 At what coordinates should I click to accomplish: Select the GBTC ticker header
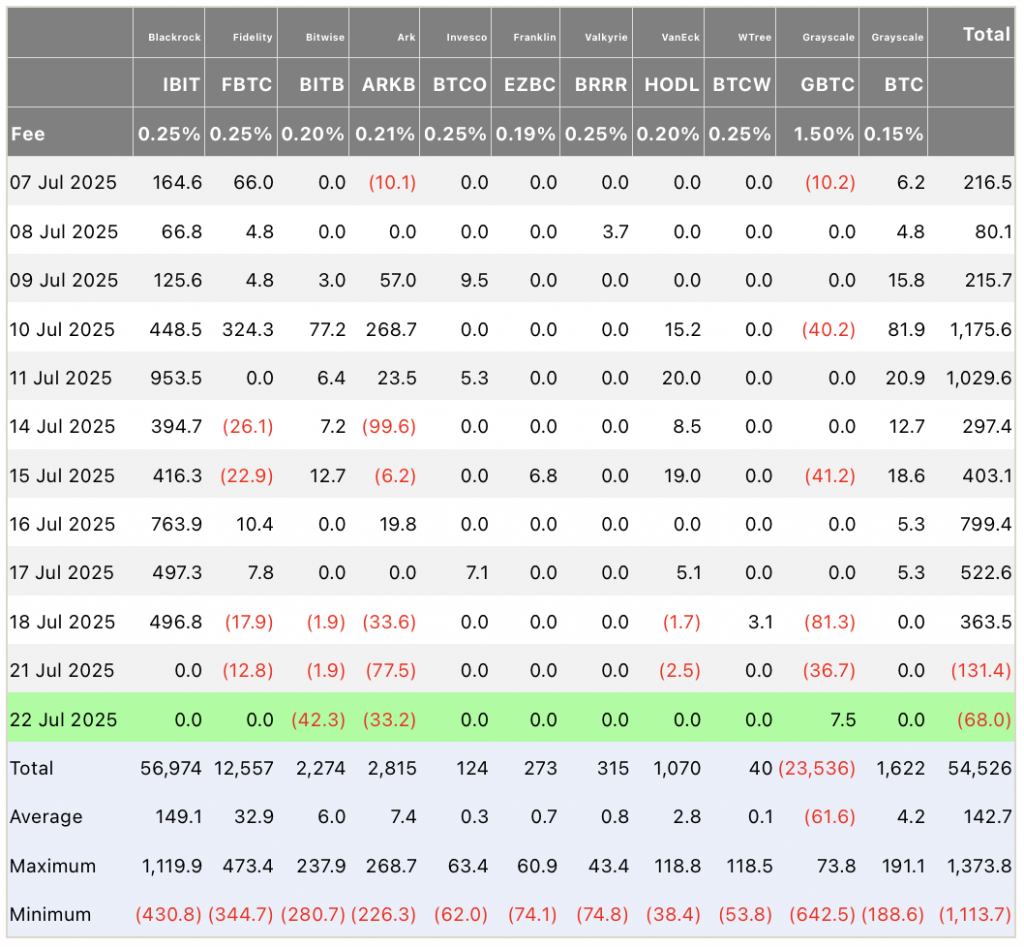coord(827,85)
